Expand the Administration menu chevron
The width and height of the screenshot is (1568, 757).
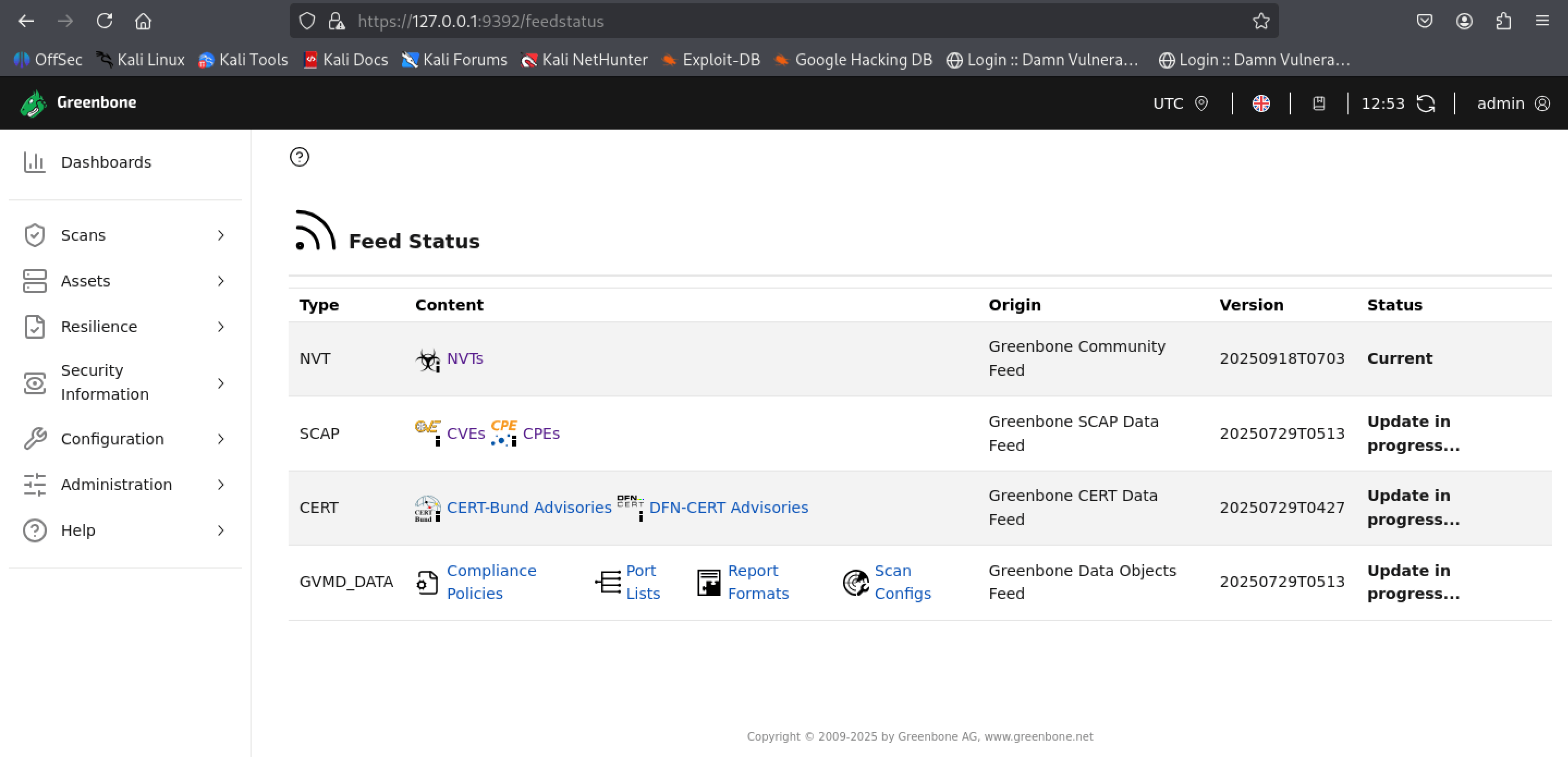[x=221, y=484]
